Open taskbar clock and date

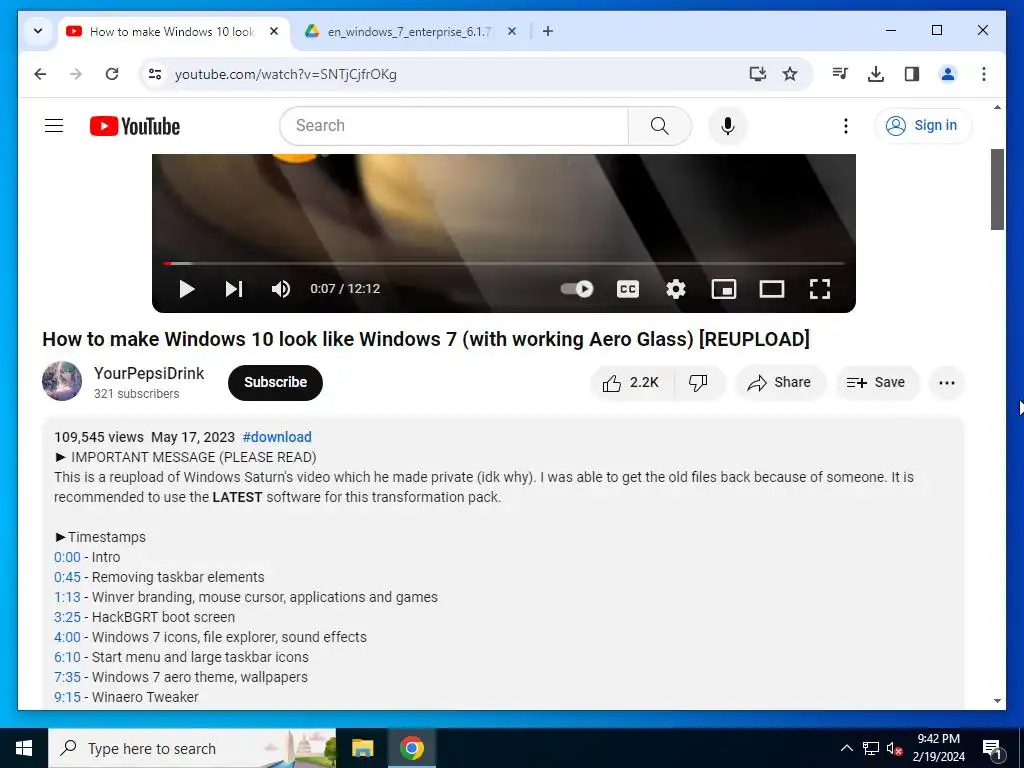938,748
